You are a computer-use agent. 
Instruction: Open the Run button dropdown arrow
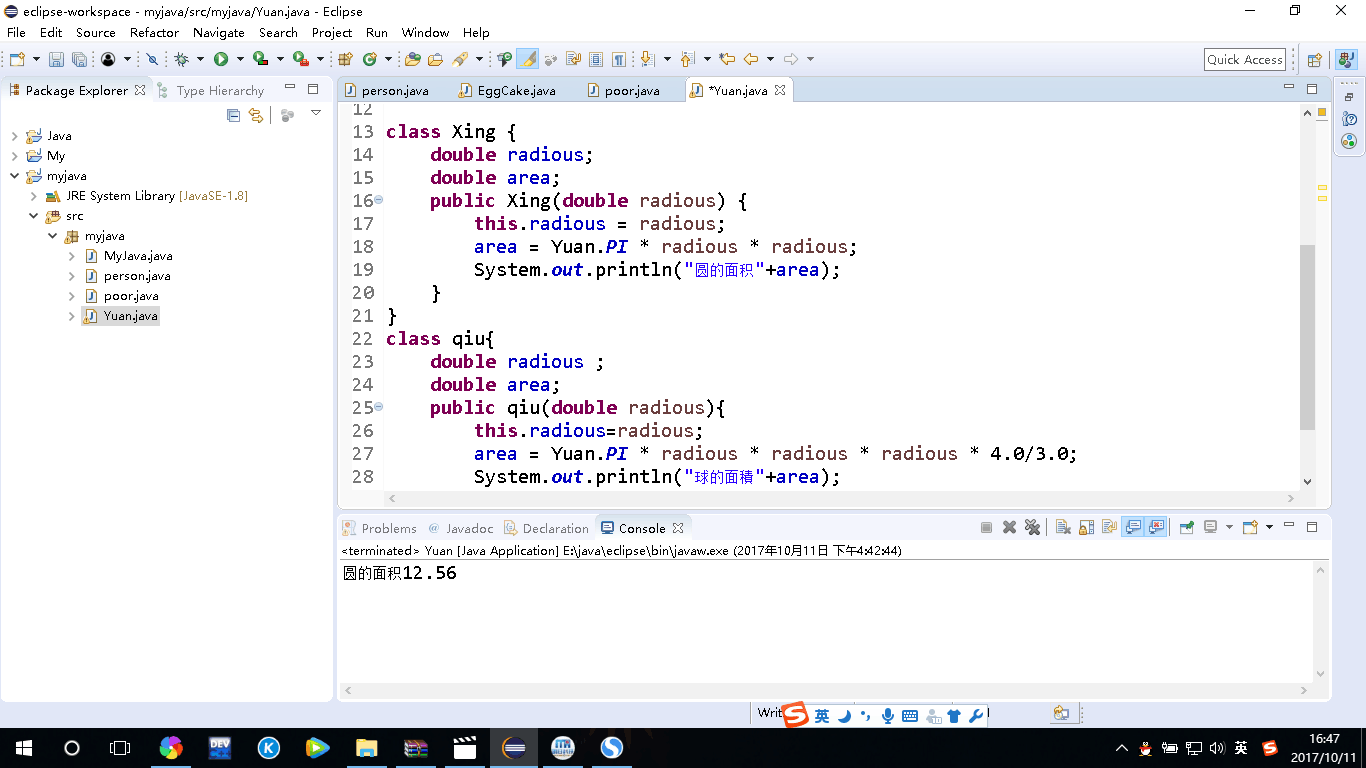pos(240,59)
